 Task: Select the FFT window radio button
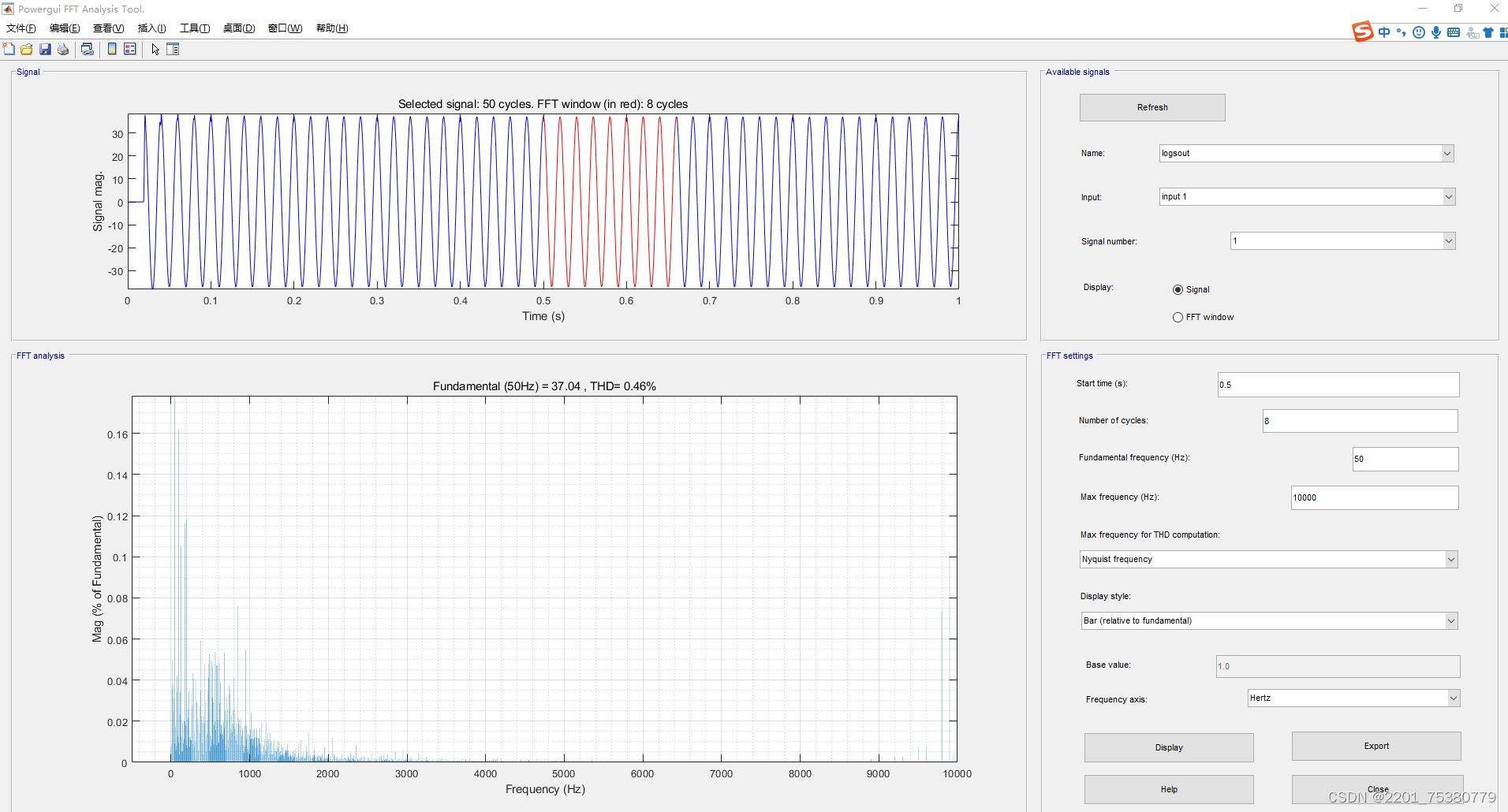pos(1178,317)
